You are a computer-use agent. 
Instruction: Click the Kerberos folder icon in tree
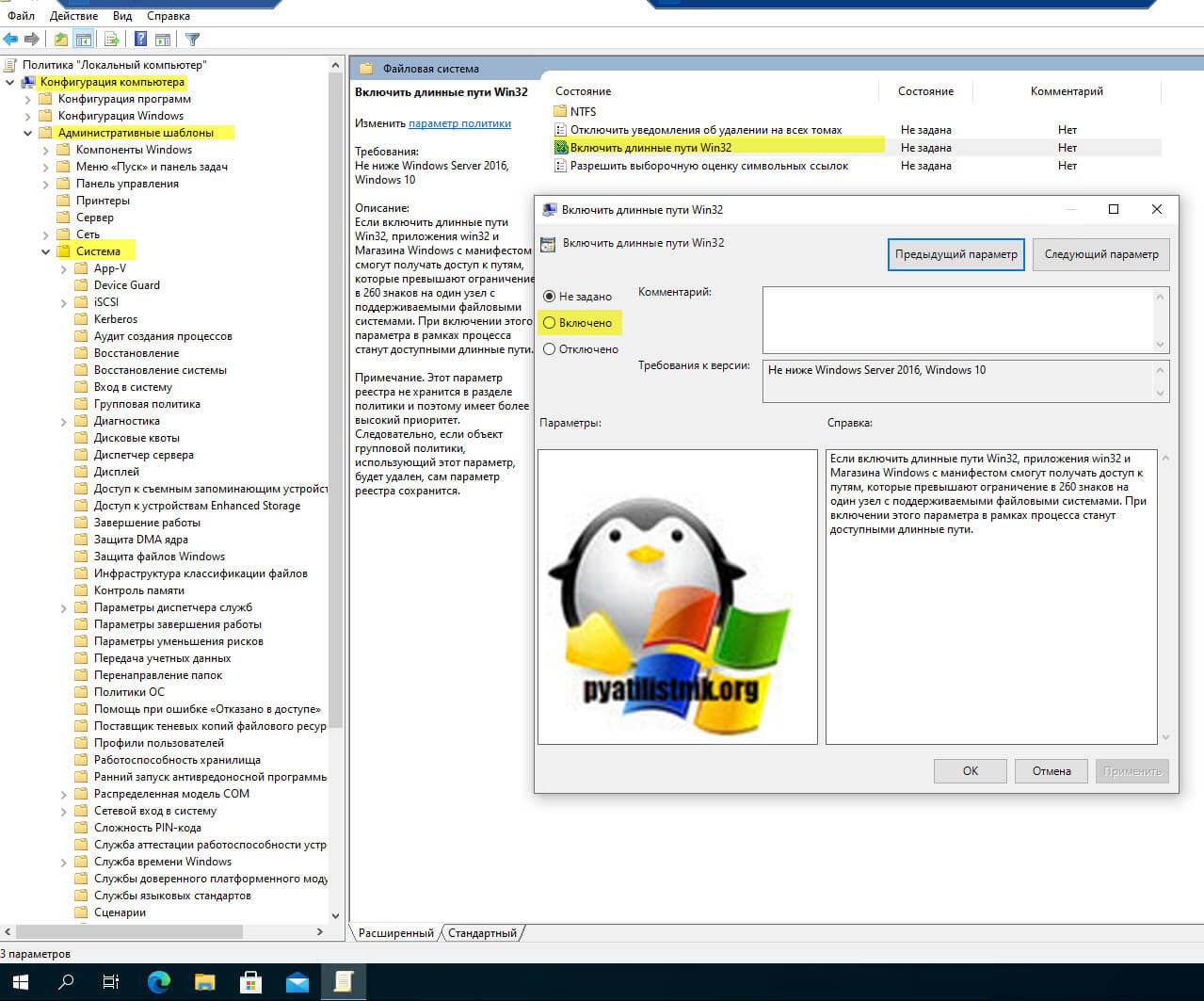82,319
